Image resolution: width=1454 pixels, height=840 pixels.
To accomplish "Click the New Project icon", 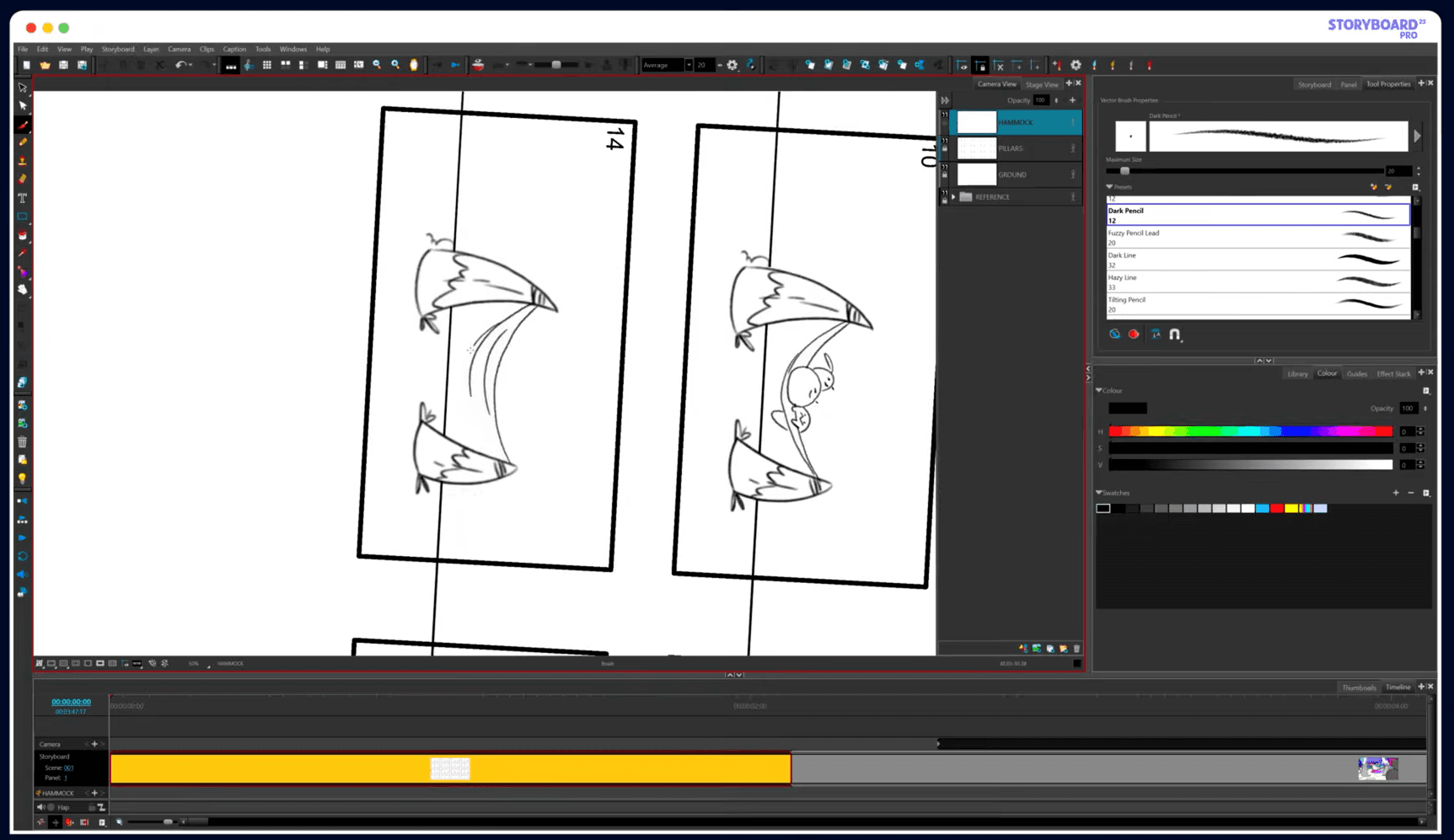I will click(27, 65).
